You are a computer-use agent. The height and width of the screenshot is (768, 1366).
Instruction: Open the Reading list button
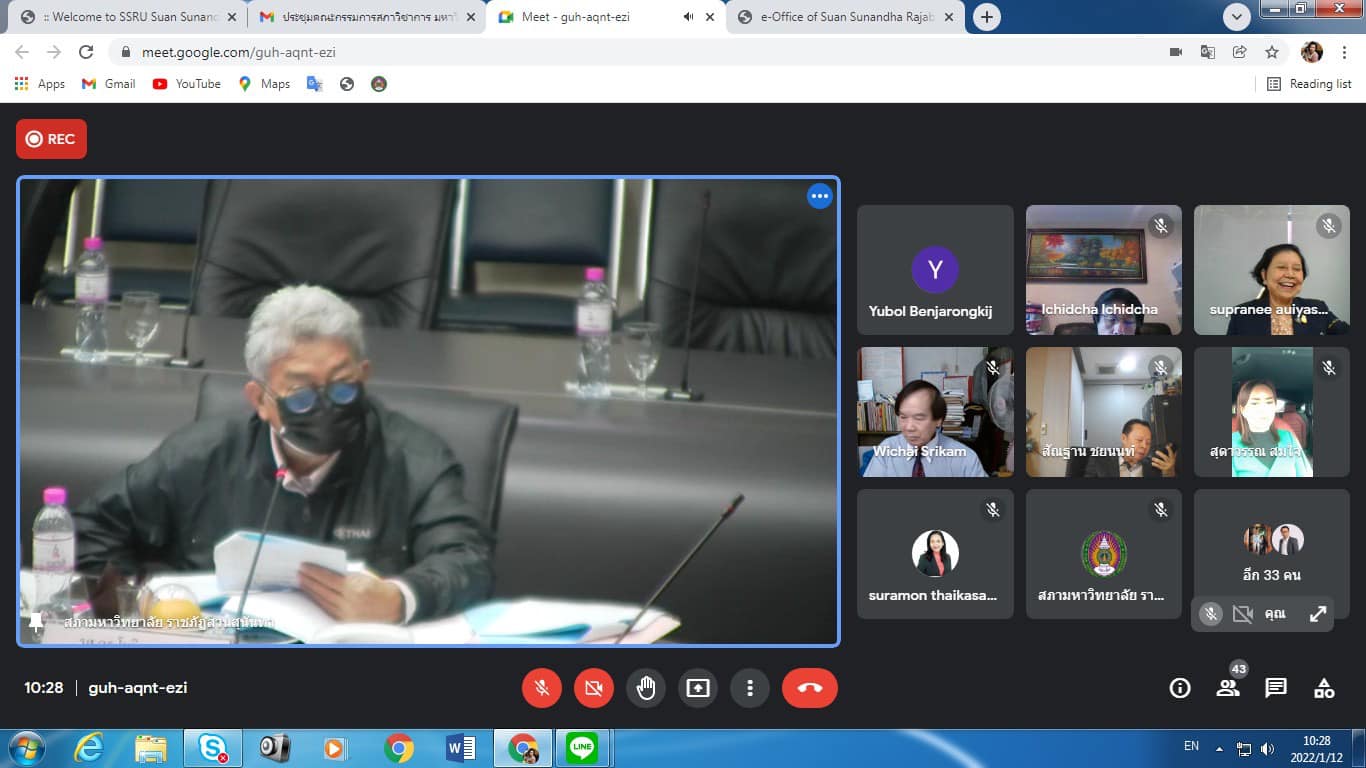tap(1309, 84)
